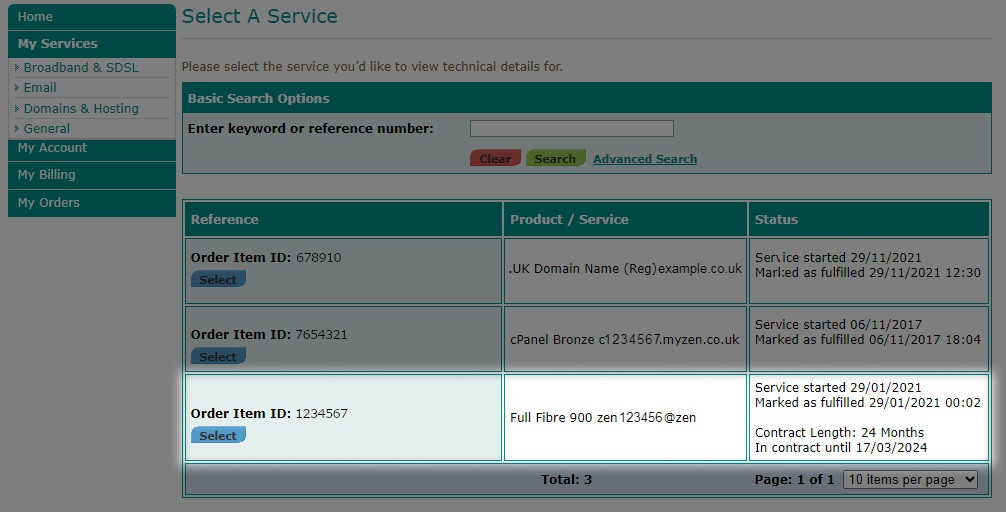This screenshot has width=1006, height=512.
Task: Open My Services section
Action: click(x=92, y=44)
